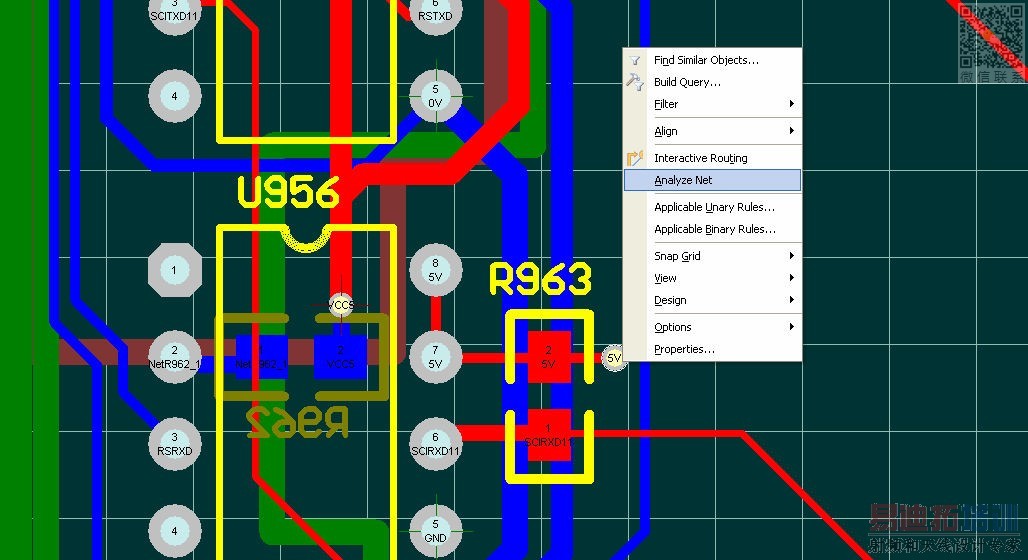1028x560 pixels.
Task: Select pad 6 labeled RSTXD
Action: 435,13
